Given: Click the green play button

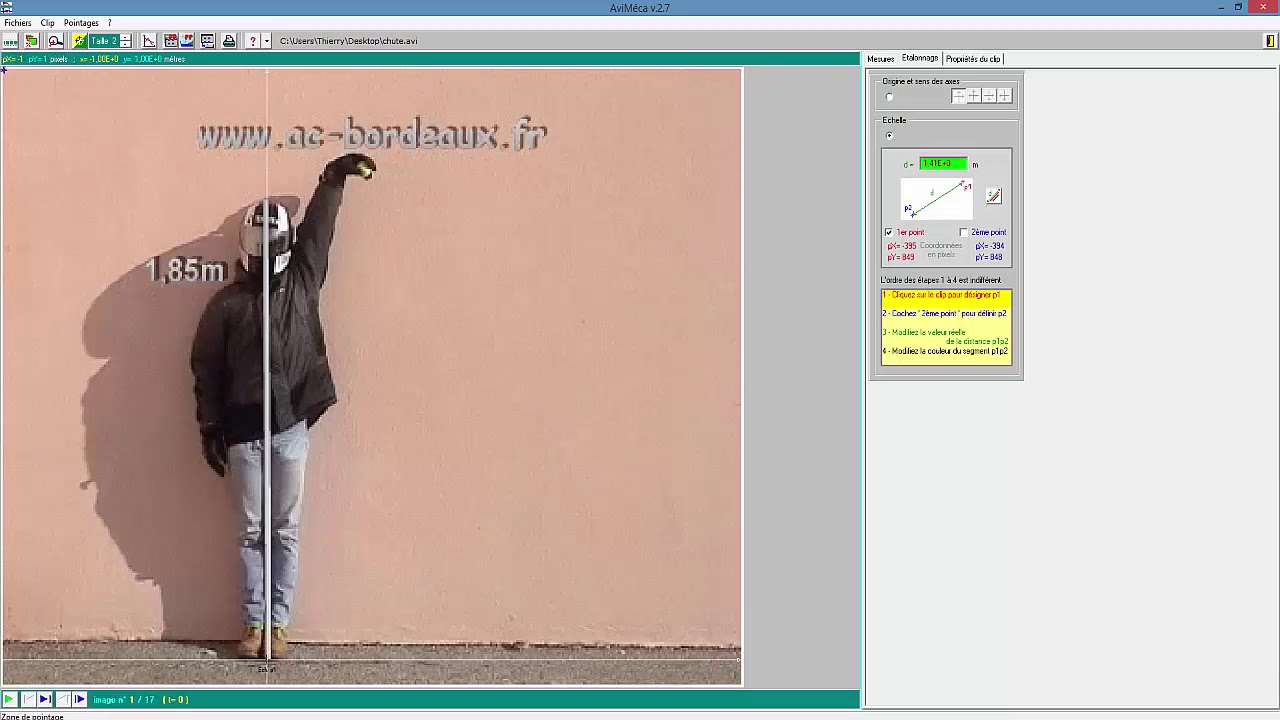Looking at the screenshot, I should click(x=9, y=699).
